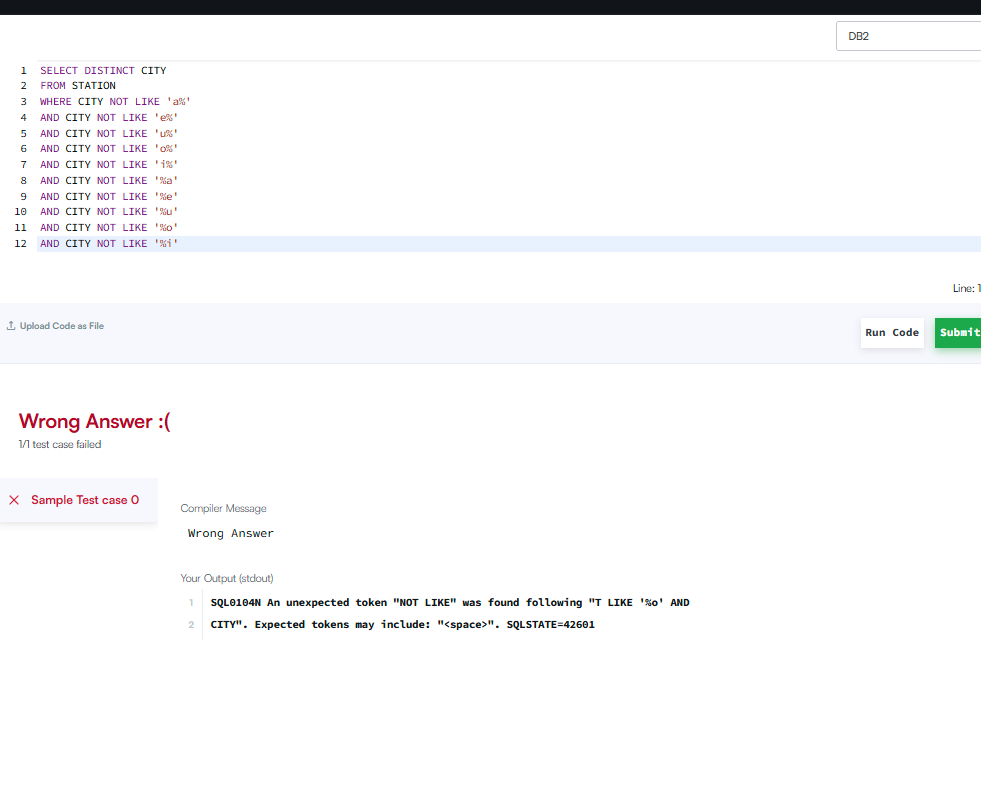Submit the SQL solution
The image size is (981, 800).
click(x=958, y=333)
